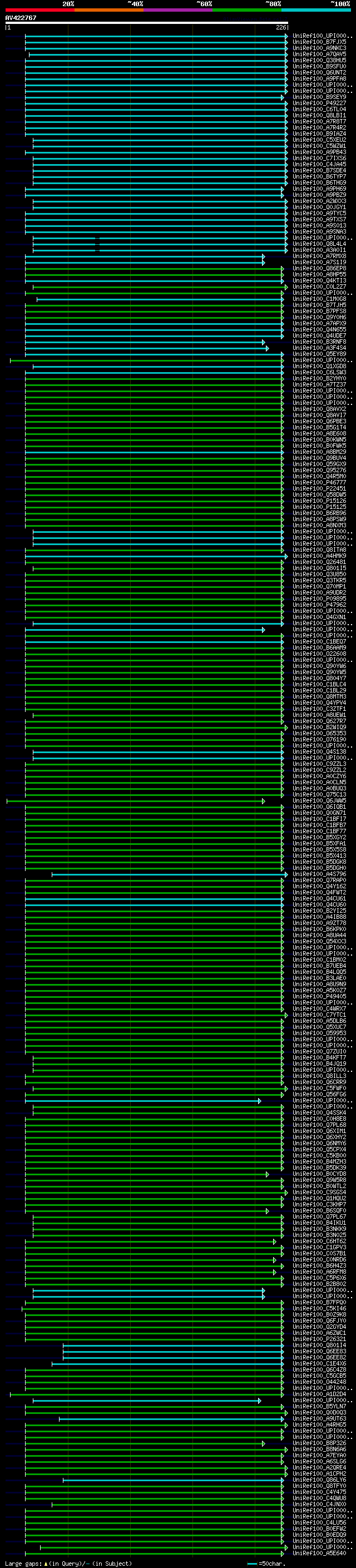The width and height of the screenshot is (356, 1568).
Task: Click label UniRef100_A8NXM3
Action: [x=319, y=526]
